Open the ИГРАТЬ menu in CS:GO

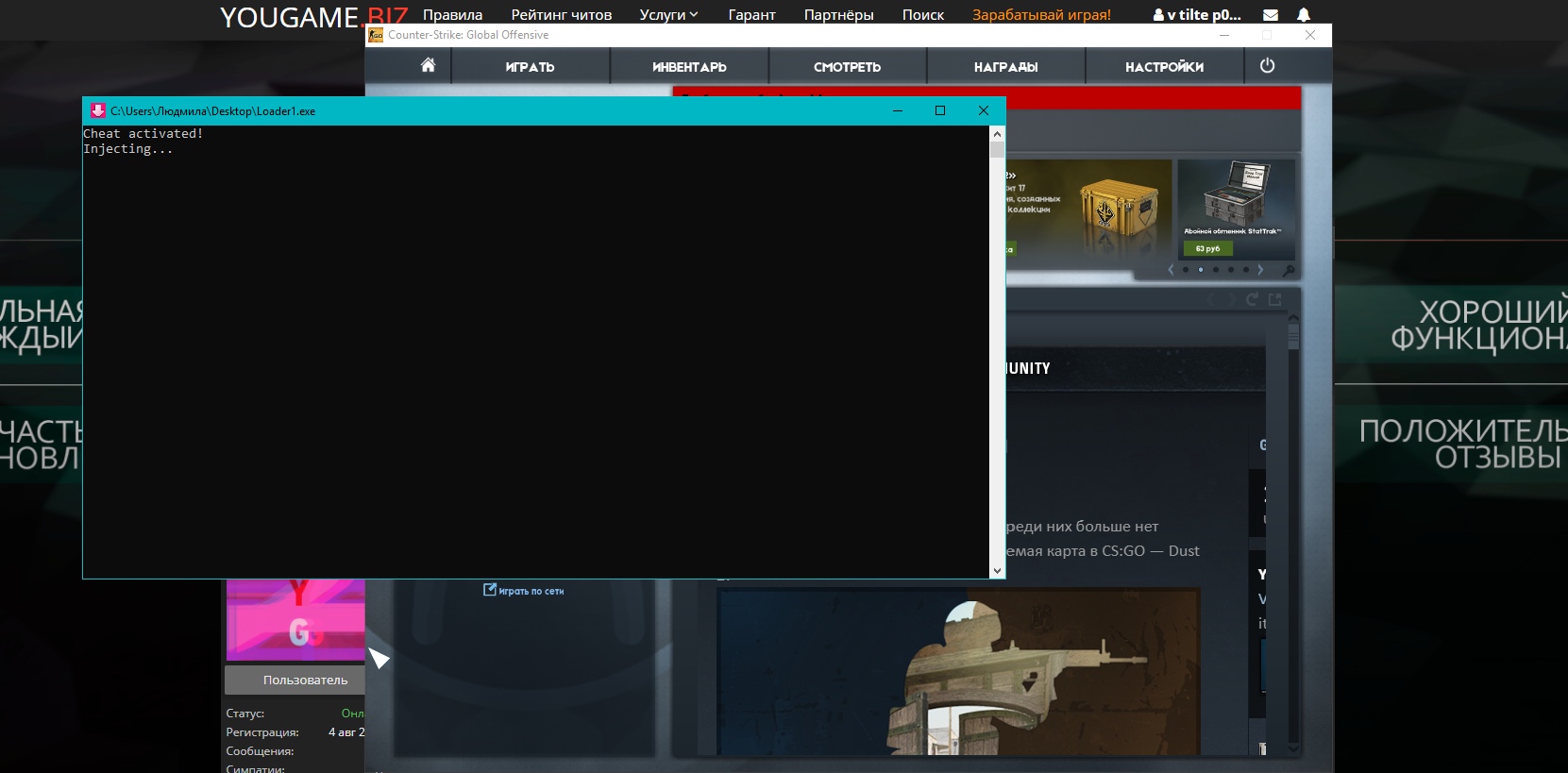click(x=530, y=67)
